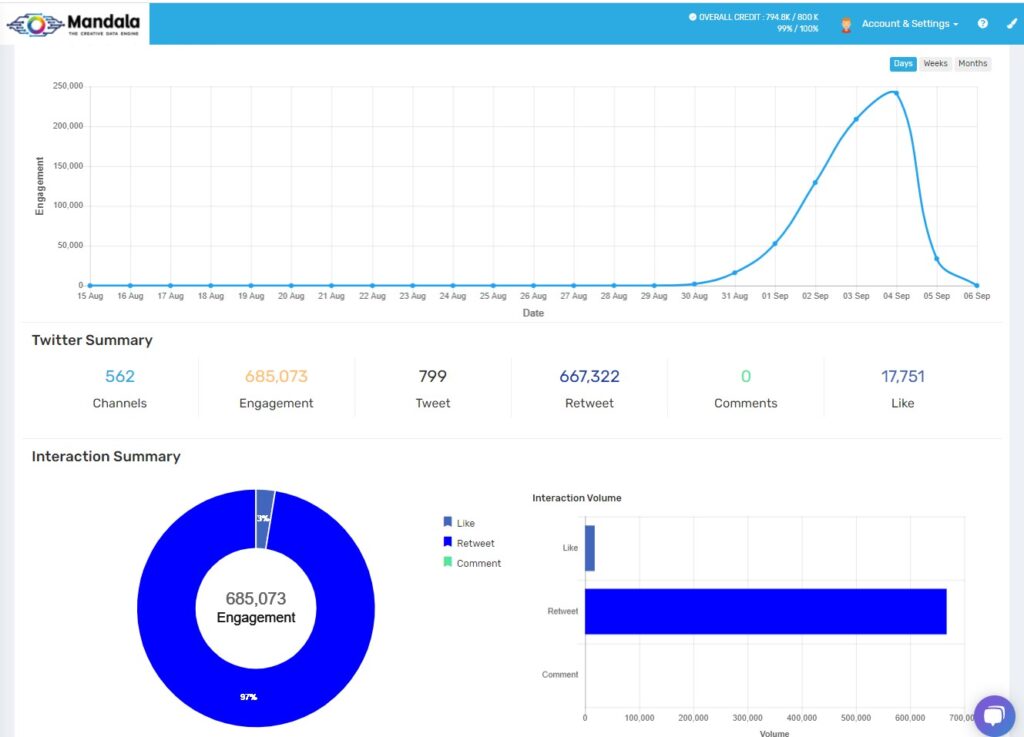Click the Like bar in Interaction Volume
The height and width of the screenshot is (737, 1024).
590,548
